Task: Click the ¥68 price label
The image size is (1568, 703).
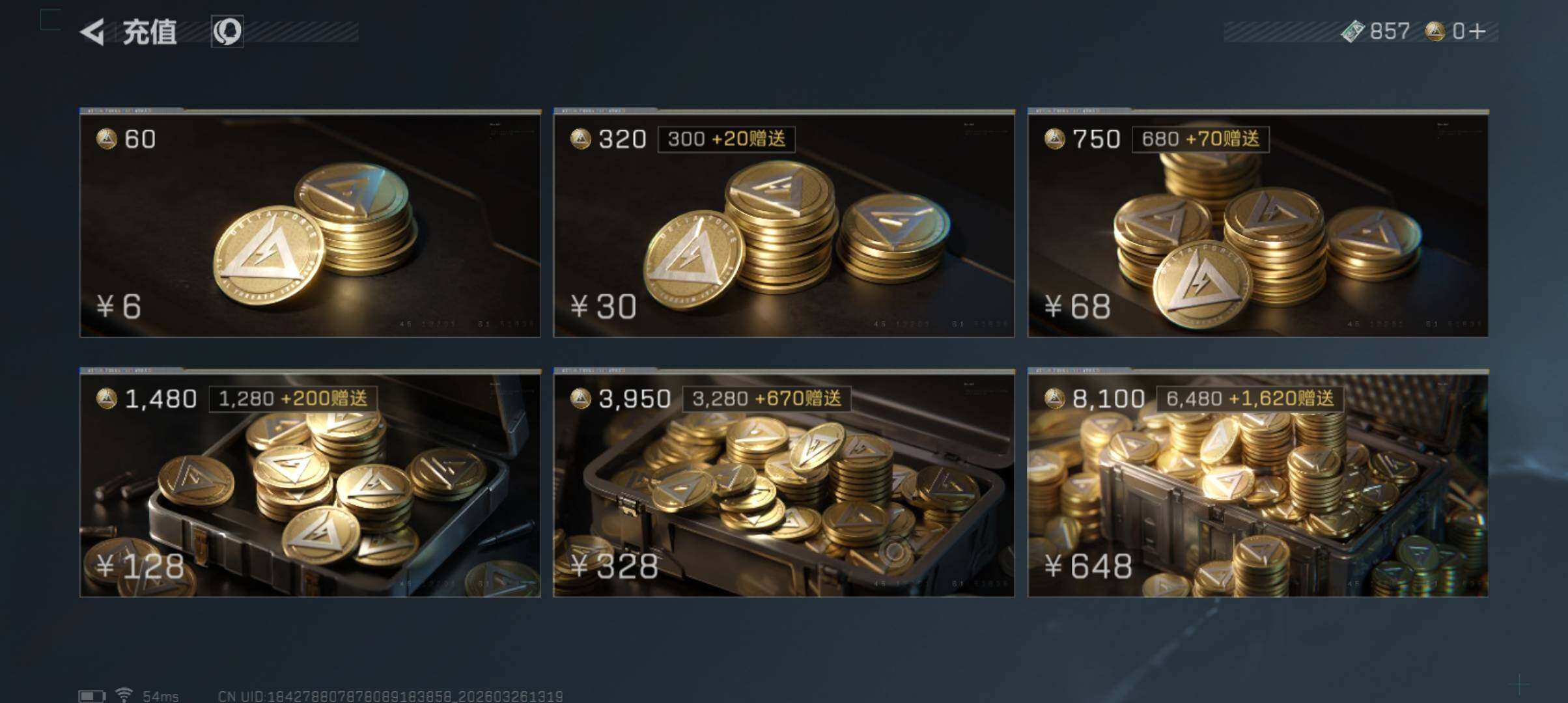Action: coord(1078,306)
